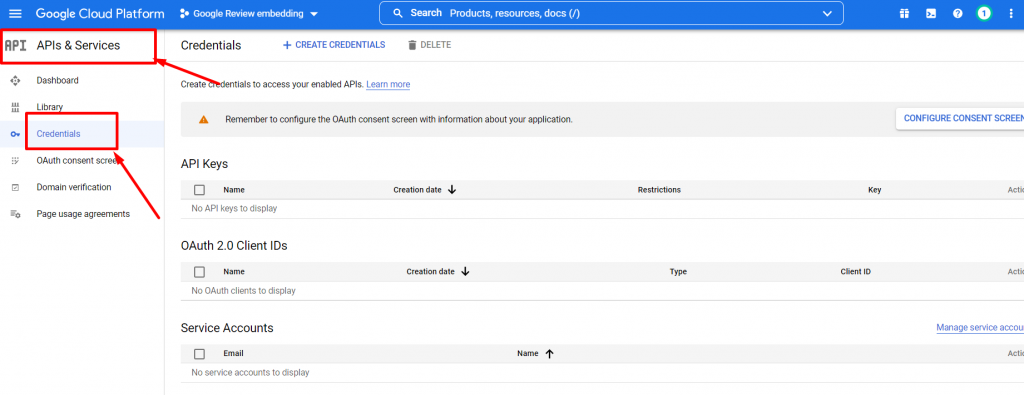
Task: Click the API icon in sidebar header
Action: pos(15,46)
